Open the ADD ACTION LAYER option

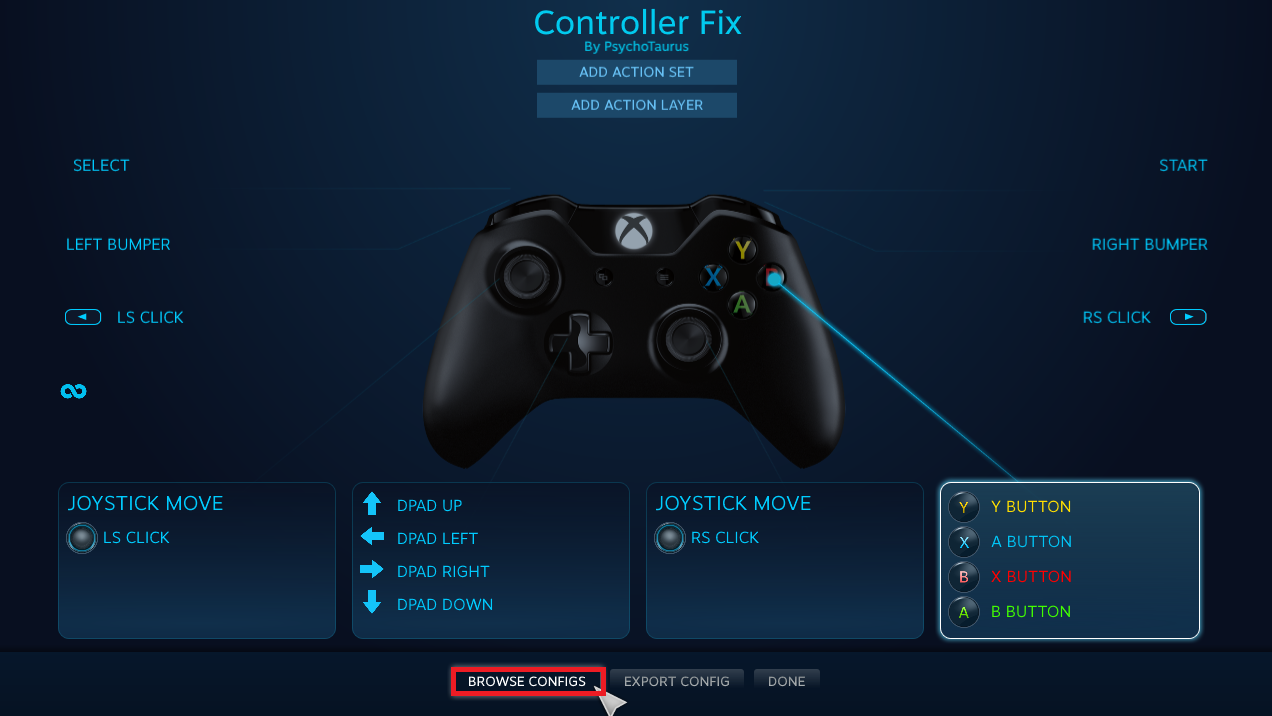(x=637, y=105)
